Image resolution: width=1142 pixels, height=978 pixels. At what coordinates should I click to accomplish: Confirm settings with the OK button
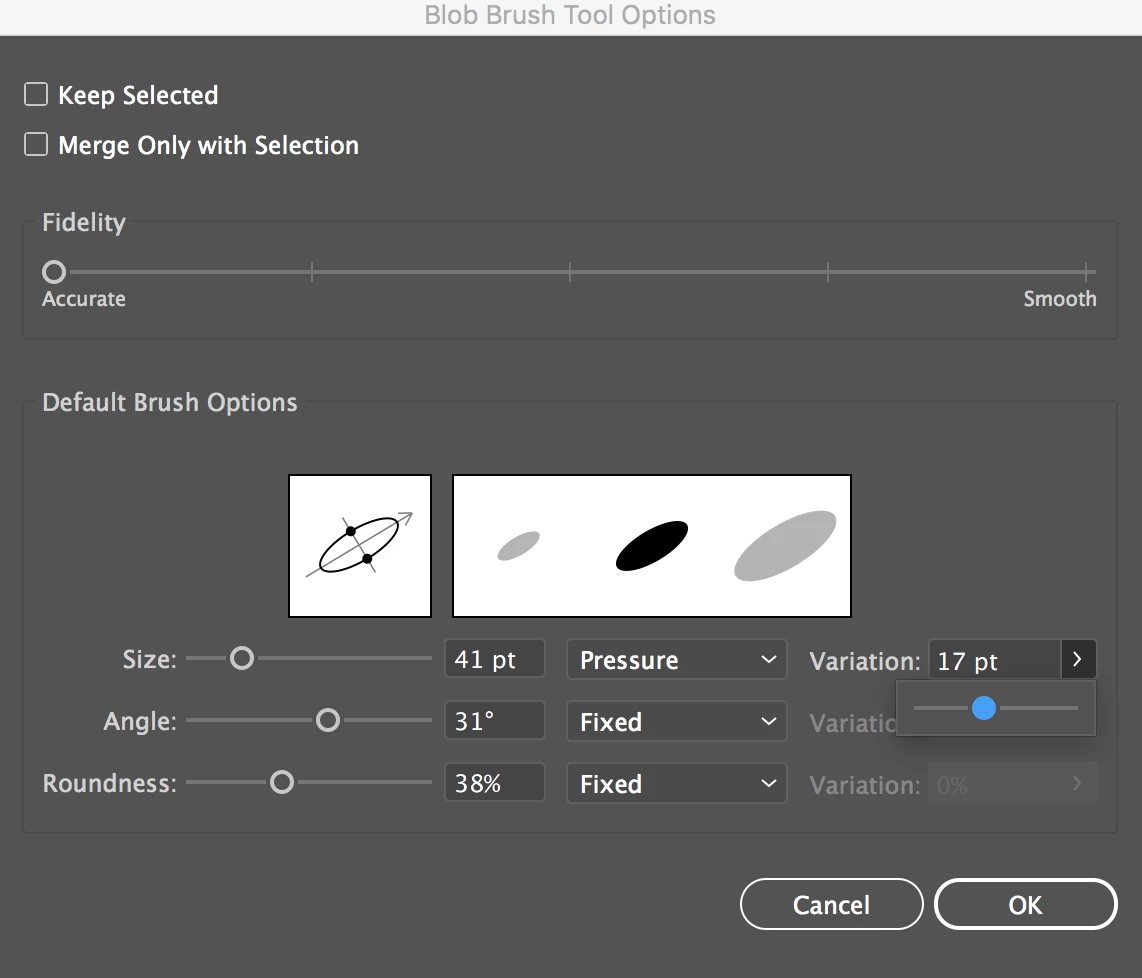coord(1025,904)
